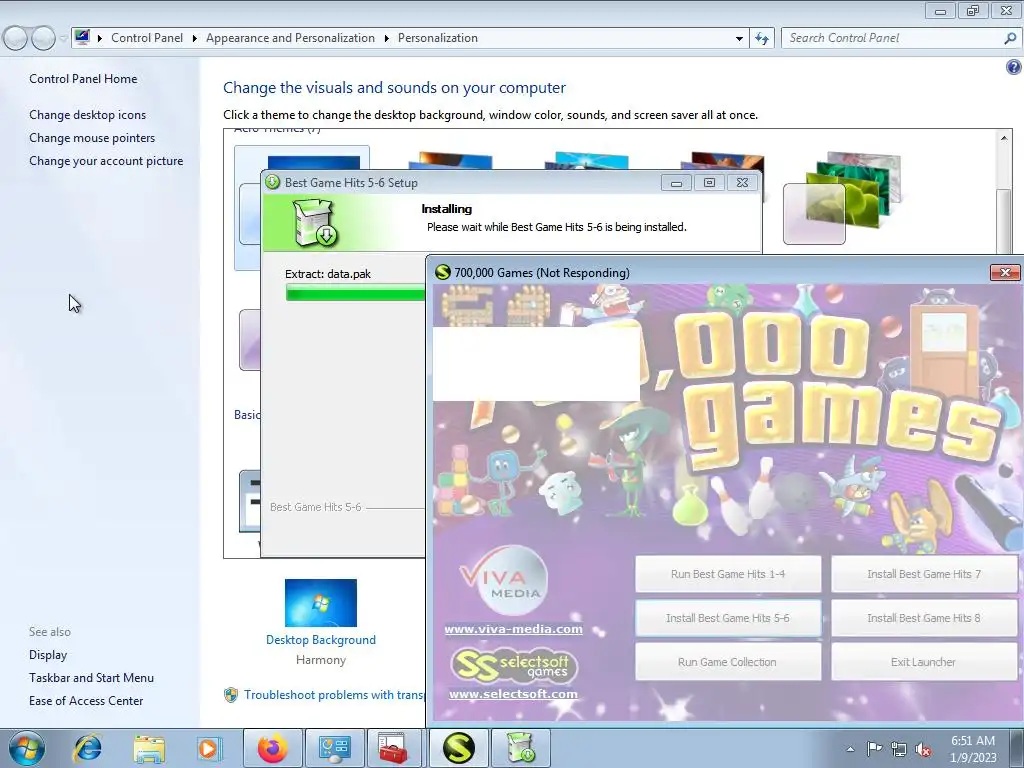Refresh the Control Panel address bar
Viewport: 1024px width, 768px height.
(x=761, y=38)
